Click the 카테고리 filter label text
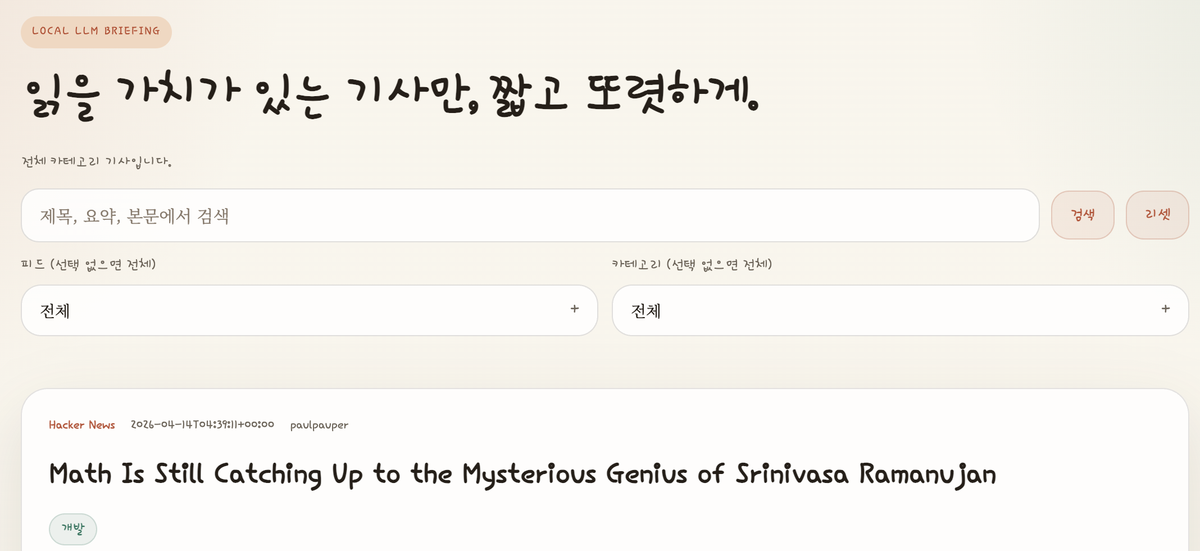This screenshot has height=551, width=1200. [x=692, y=264]
